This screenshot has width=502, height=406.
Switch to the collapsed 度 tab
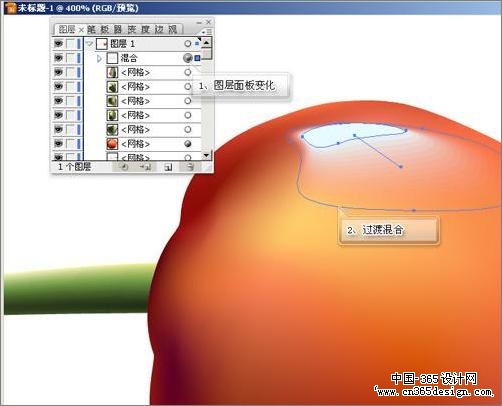tap(145, 30)
